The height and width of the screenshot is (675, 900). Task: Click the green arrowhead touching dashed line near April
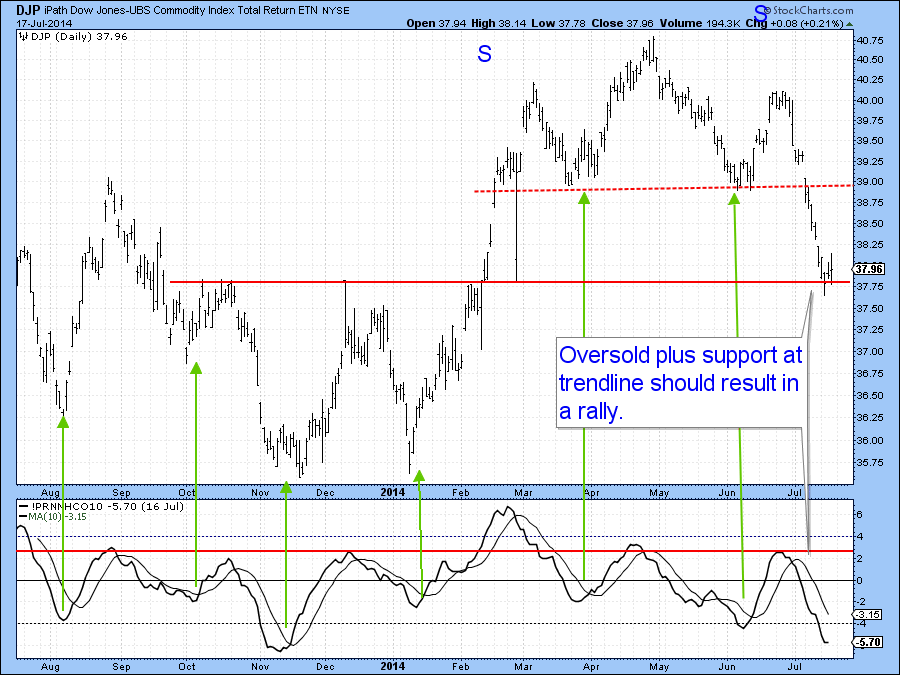tap(584, 197)
